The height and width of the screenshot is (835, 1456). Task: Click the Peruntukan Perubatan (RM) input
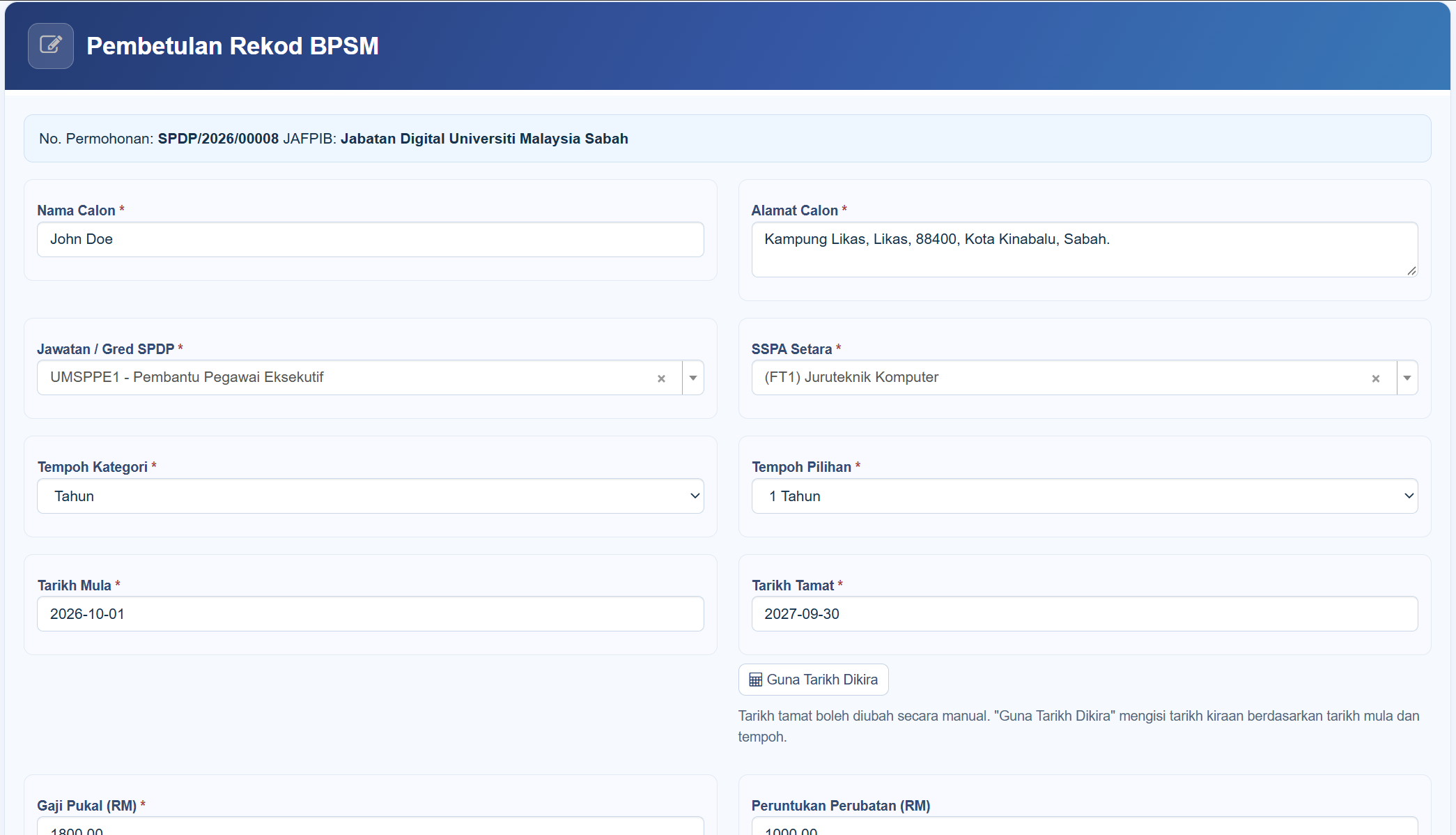tap(1085, 827)
